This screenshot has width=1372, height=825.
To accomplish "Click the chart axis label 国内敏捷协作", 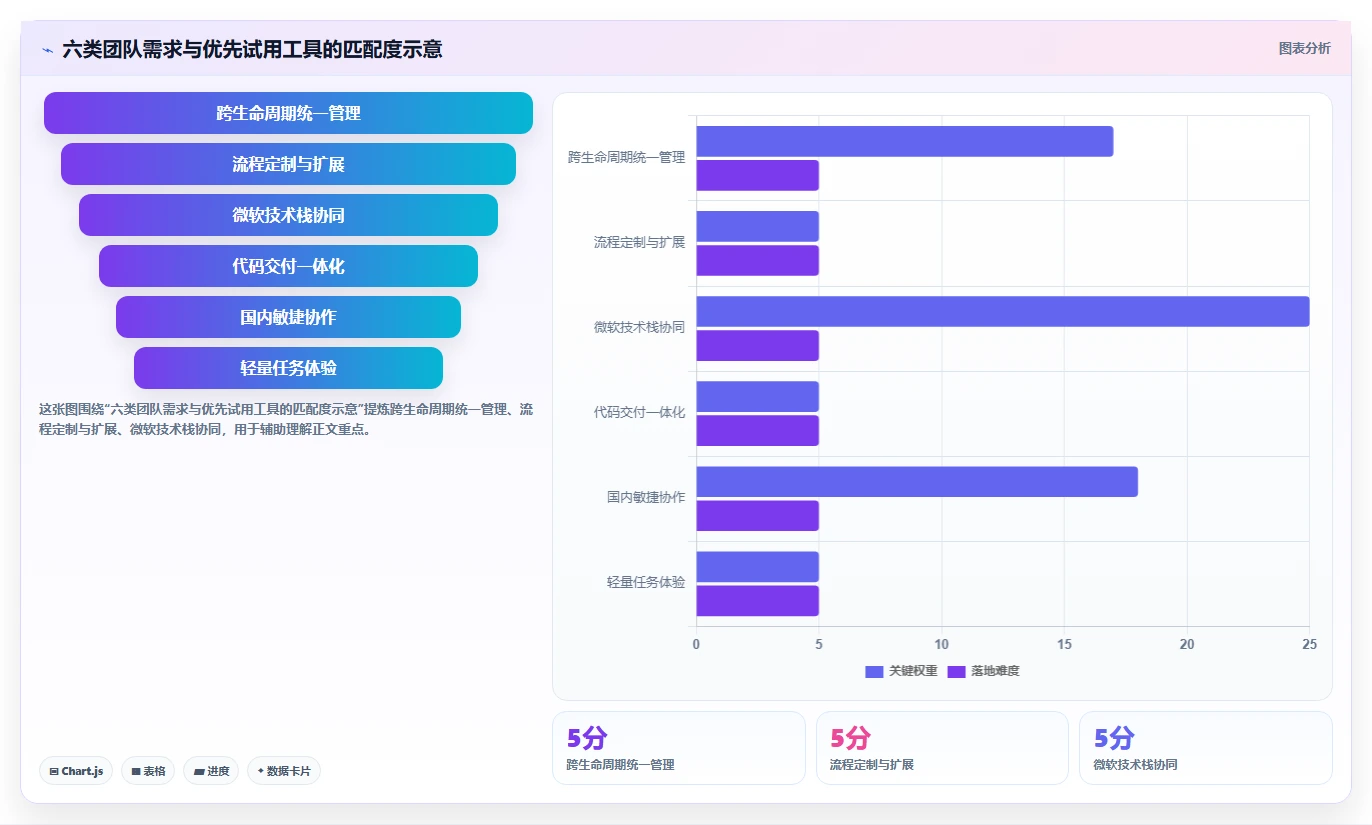I will pos(646,497).
